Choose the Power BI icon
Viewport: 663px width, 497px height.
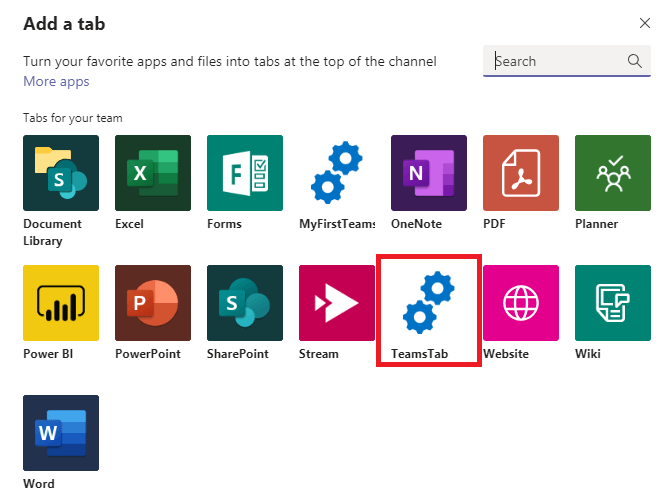pyautogui.click(x=61, y=303)
